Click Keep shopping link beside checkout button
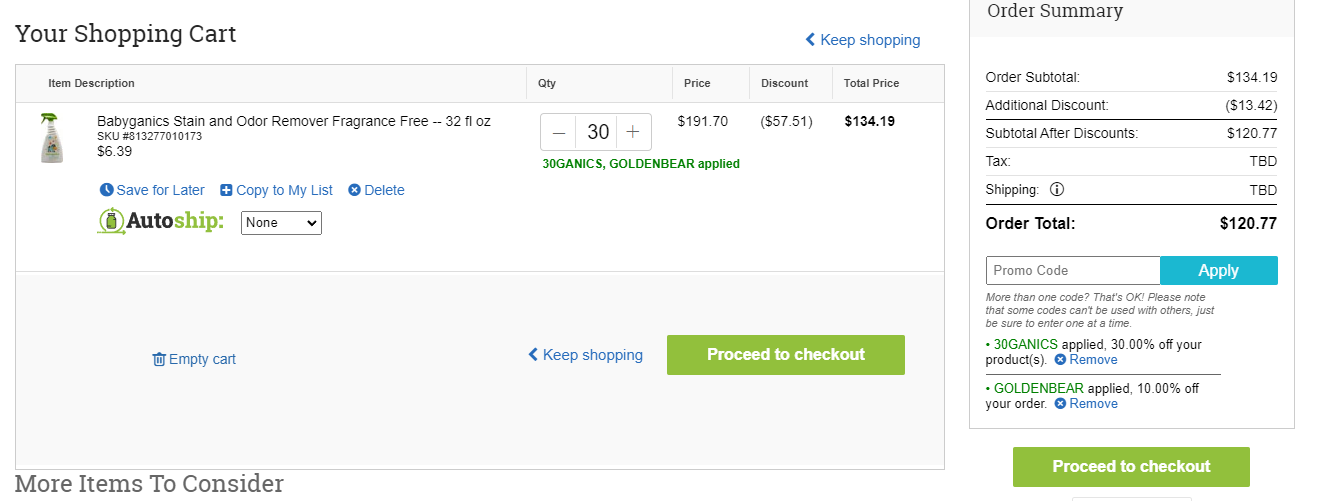The height and width of the screenshot is (501, 1327). pyautogui.click(x=586, y=355)
